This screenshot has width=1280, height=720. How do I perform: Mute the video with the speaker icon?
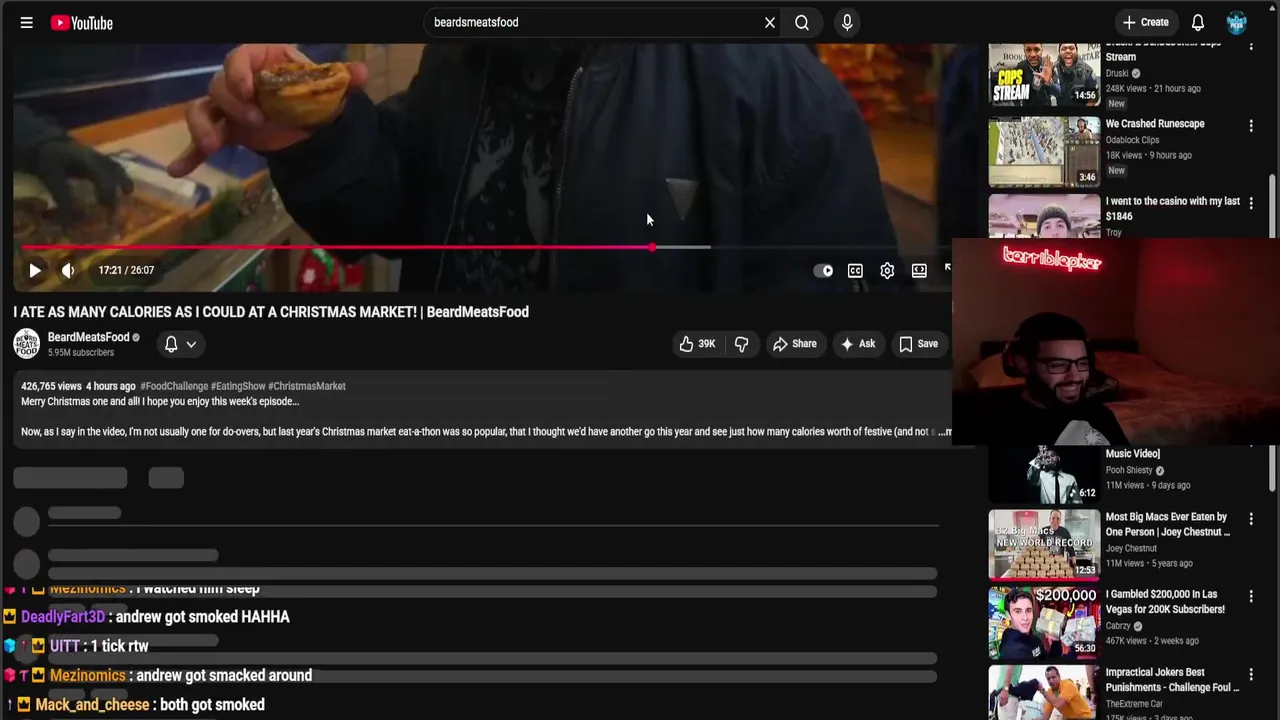pos(68,270)
